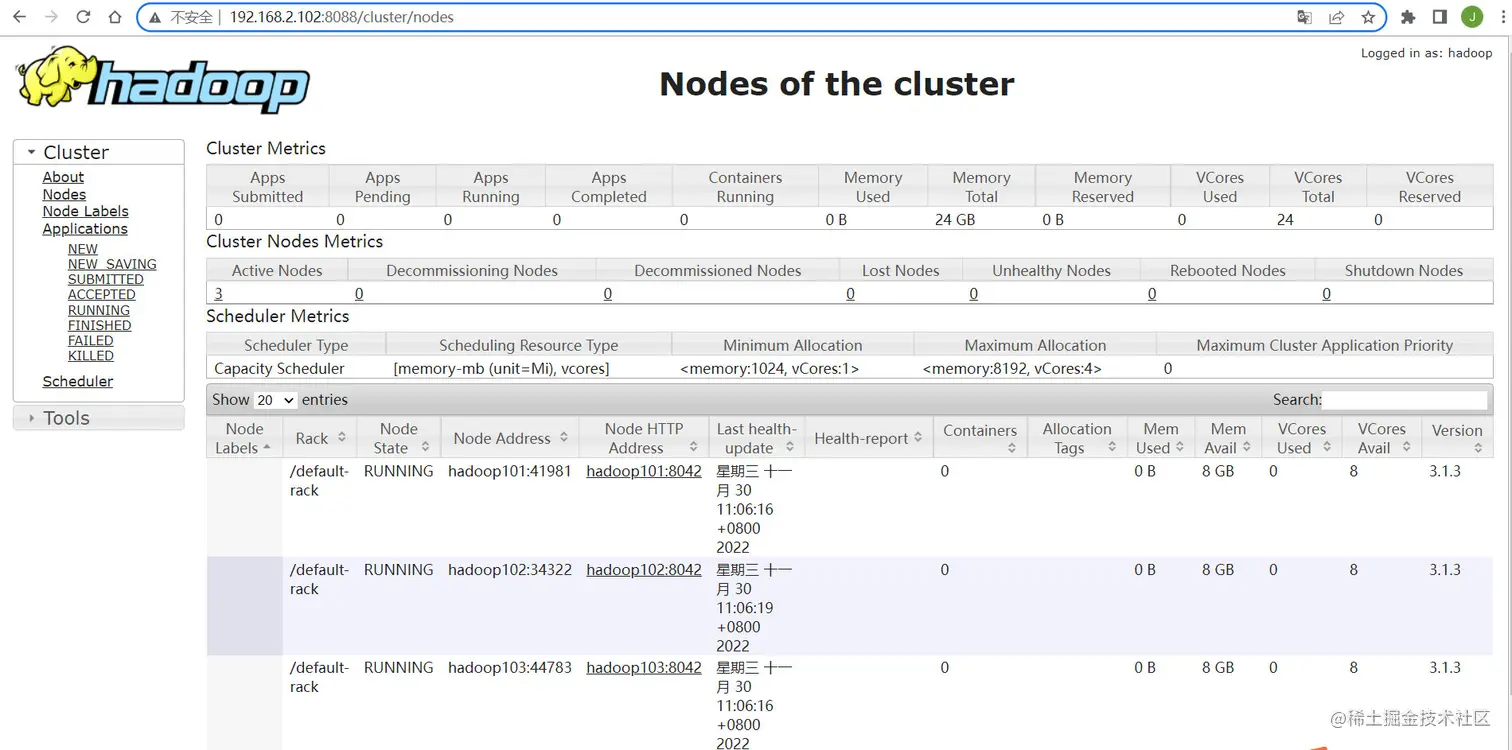Click Capacity Scheduler type value
This screenshot has width=1512, height=750.
[x=279, y=368]
